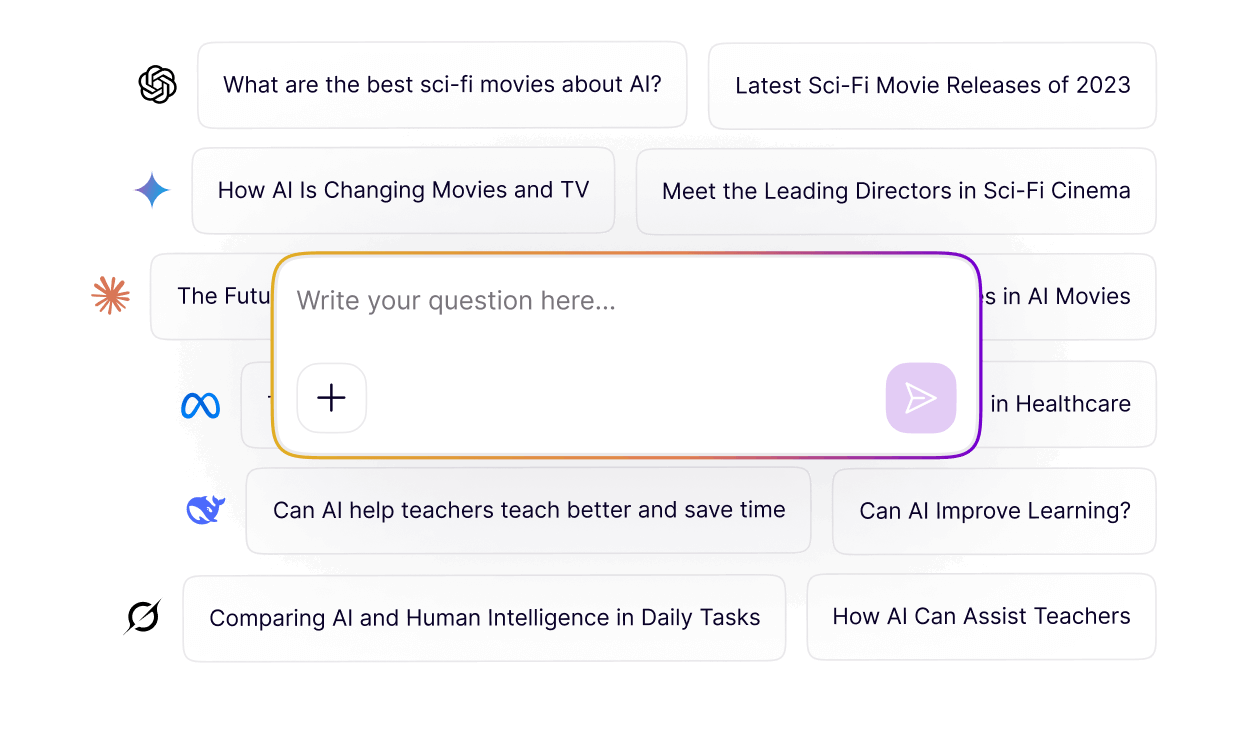Click the lavender send message button
This screenshot has height=749, width=1253.
point(920,398)
